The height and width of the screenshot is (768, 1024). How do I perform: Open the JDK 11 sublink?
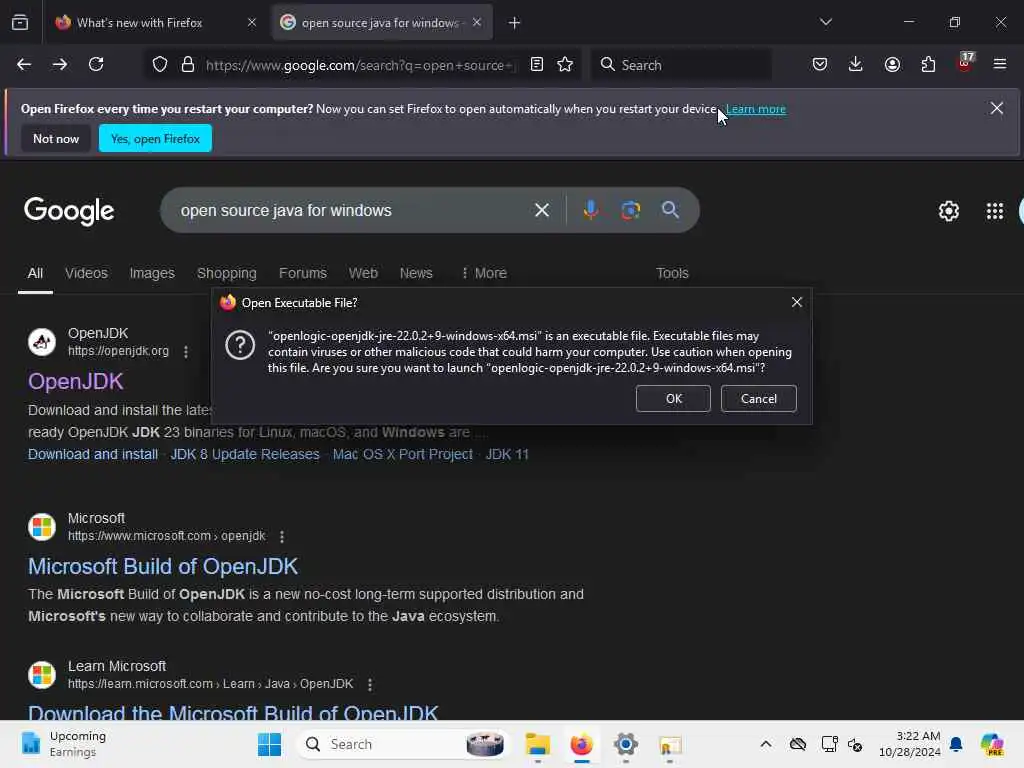[507, 455]
